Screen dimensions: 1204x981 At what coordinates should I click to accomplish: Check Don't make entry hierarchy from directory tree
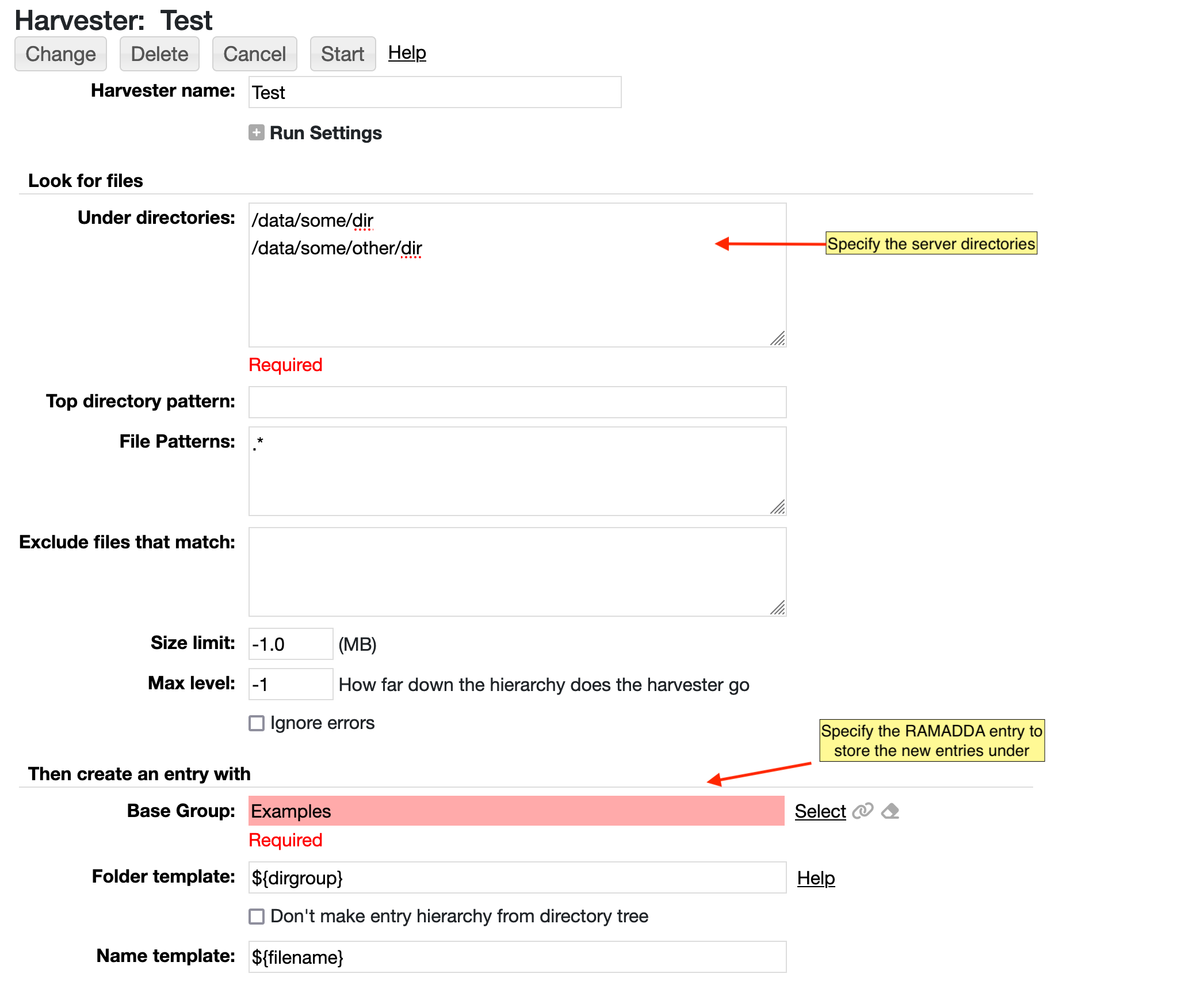point(257,916)
